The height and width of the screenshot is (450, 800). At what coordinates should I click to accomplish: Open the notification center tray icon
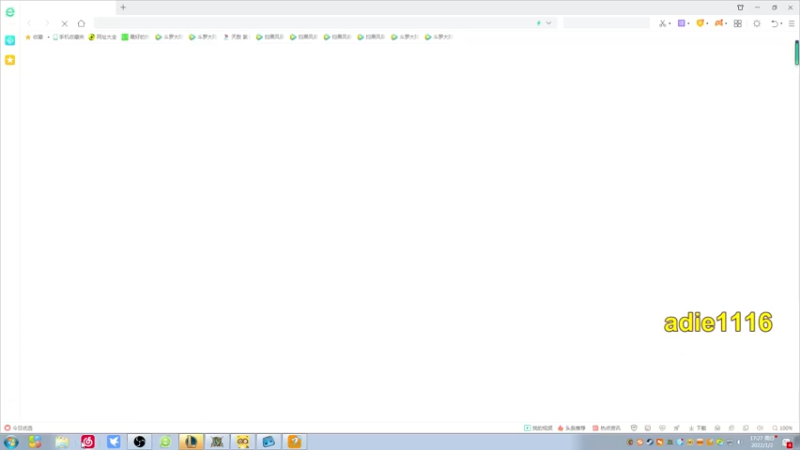click(788, 442)
